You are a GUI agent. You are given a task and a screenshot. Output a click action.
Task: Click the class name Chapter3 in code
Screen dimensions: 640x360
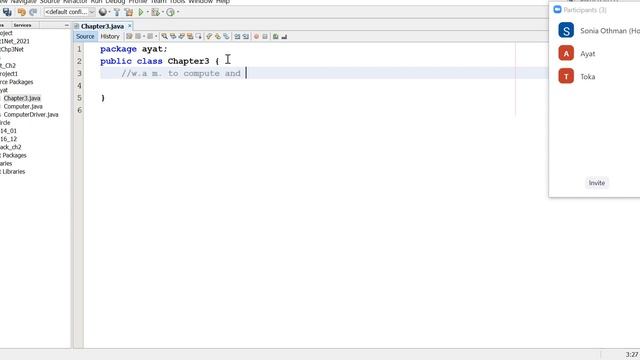click(188, 61)
